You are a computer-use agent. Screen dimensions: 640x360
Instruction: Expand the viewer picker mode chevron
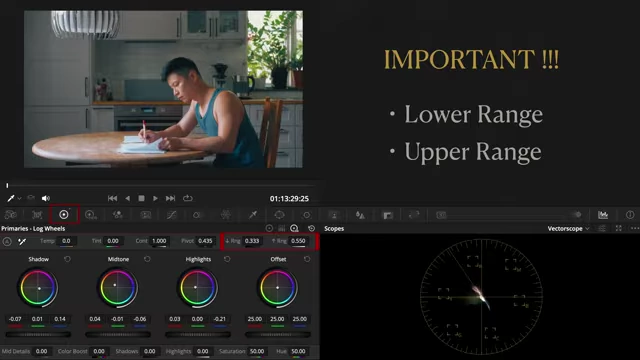coord(19,198)
